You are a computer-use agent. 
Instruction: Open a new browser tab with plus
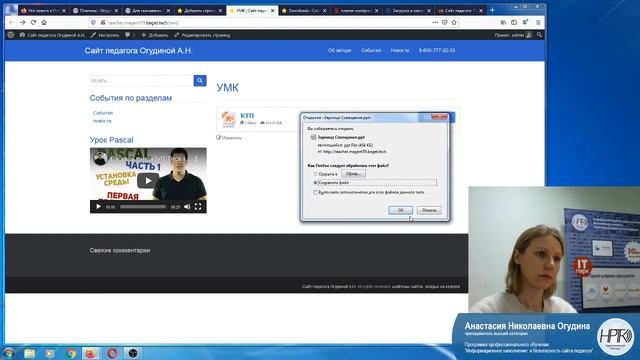click(492, 10)
